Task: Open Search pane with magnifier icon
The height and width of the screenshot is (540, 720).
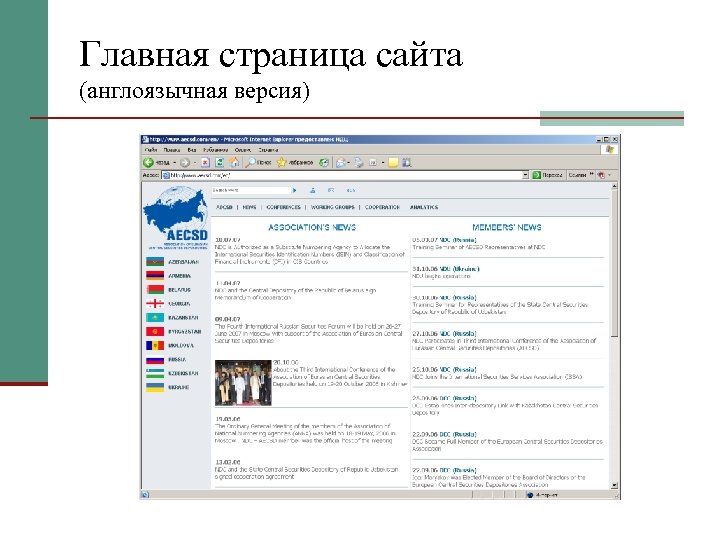Action: (251, 163)
